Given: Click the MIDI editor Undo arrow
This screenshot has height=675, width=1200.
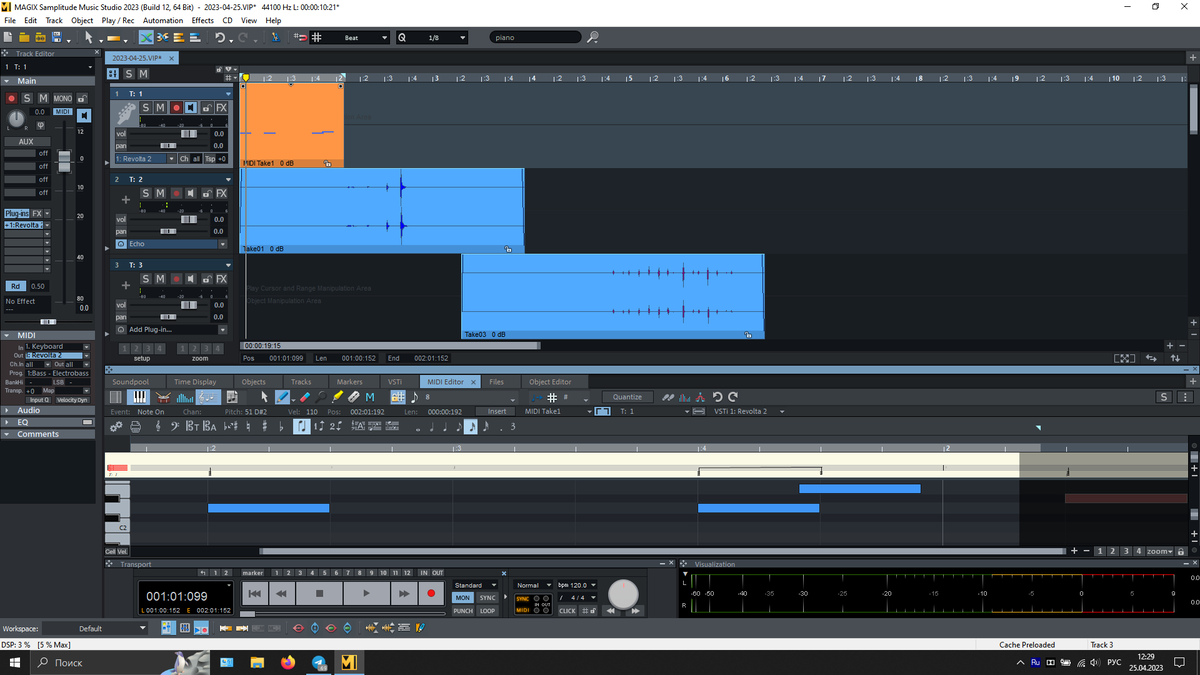Looking at the screenshot, I should tap(718, 397).
